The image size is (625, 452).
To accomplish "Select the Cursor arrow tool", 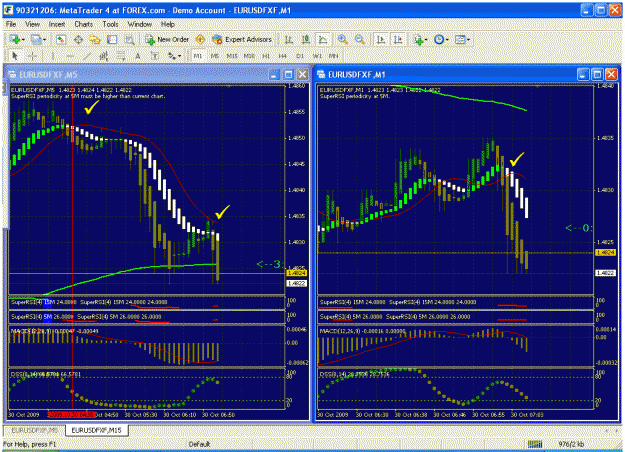I will (15, 56).
